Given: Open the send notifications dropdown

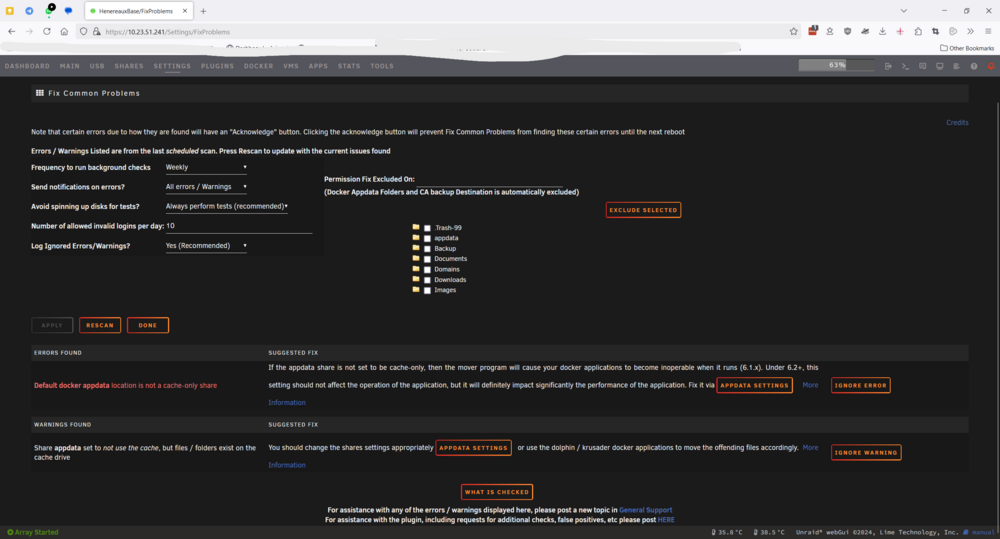Looking at the screenshot, I should click(x=206, y=187).
